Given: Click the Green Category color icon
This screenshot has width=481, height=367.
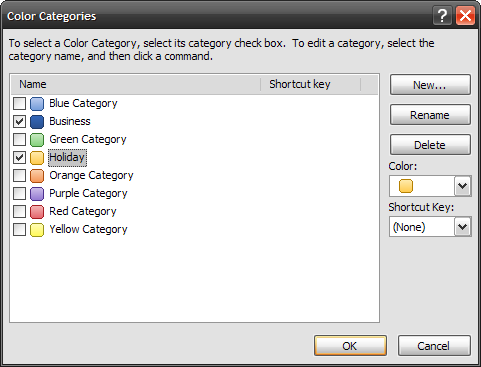Looking at the screenshot, I should [37, 140].
